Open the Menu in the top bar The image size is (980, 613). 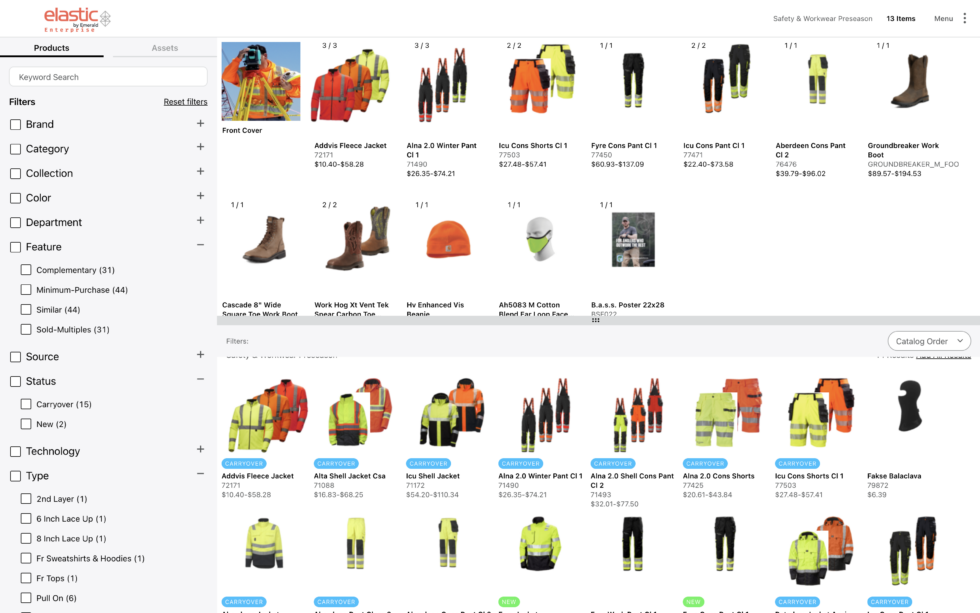(941, 18)
